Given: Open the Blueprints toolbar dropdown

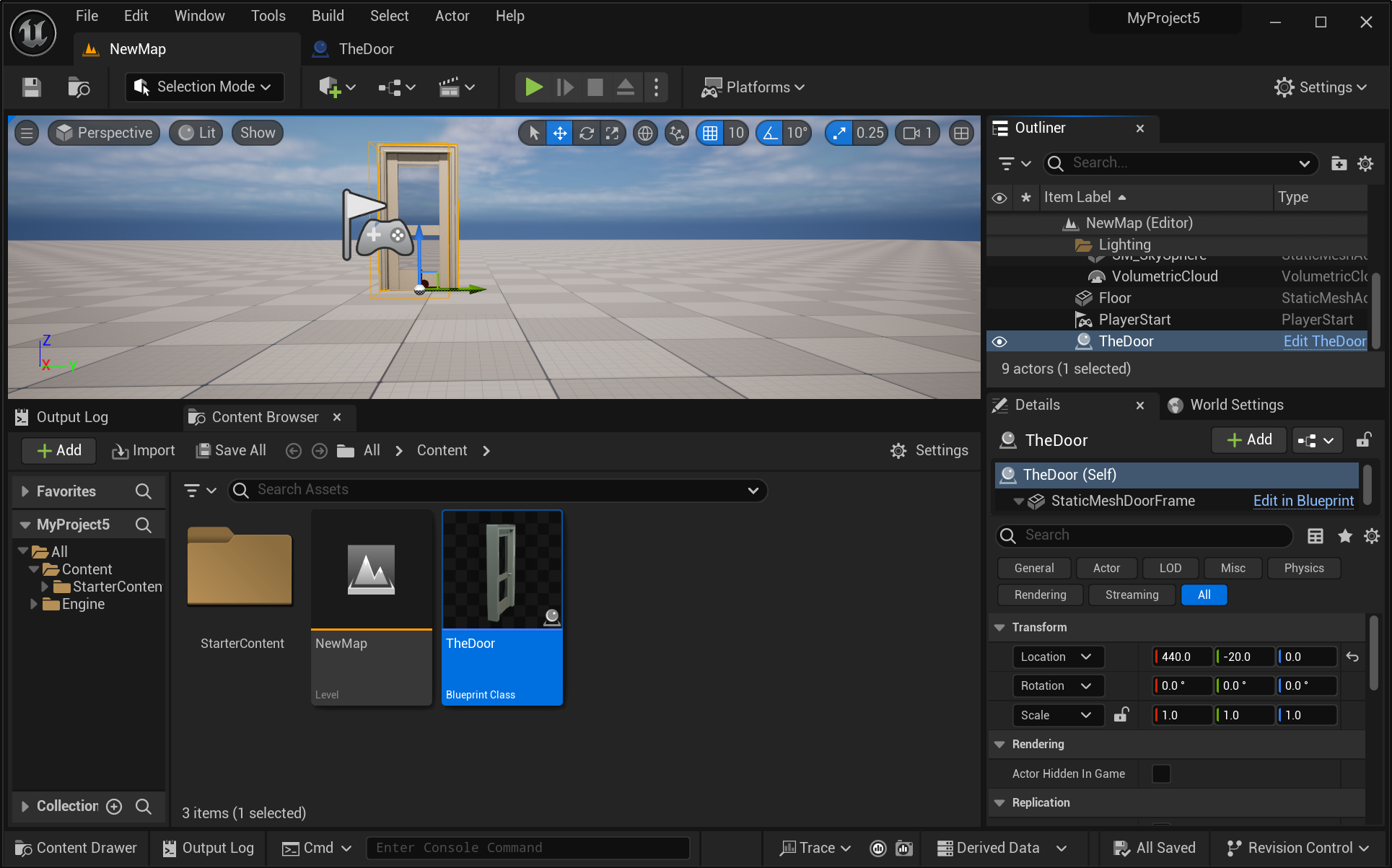Looking at the screenshot, I should point(397,87).
